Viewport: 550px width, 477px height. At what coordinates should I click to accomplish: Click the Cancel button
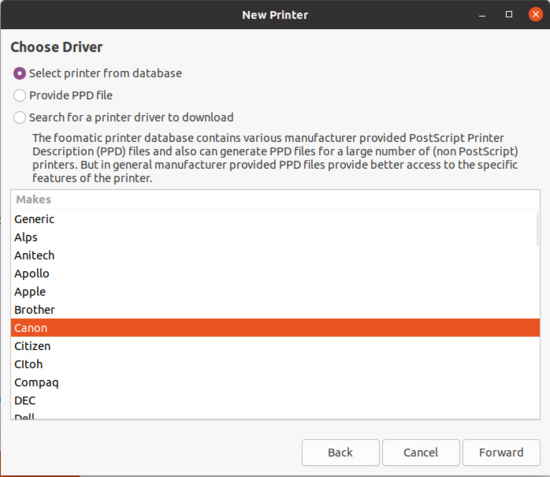421,452
